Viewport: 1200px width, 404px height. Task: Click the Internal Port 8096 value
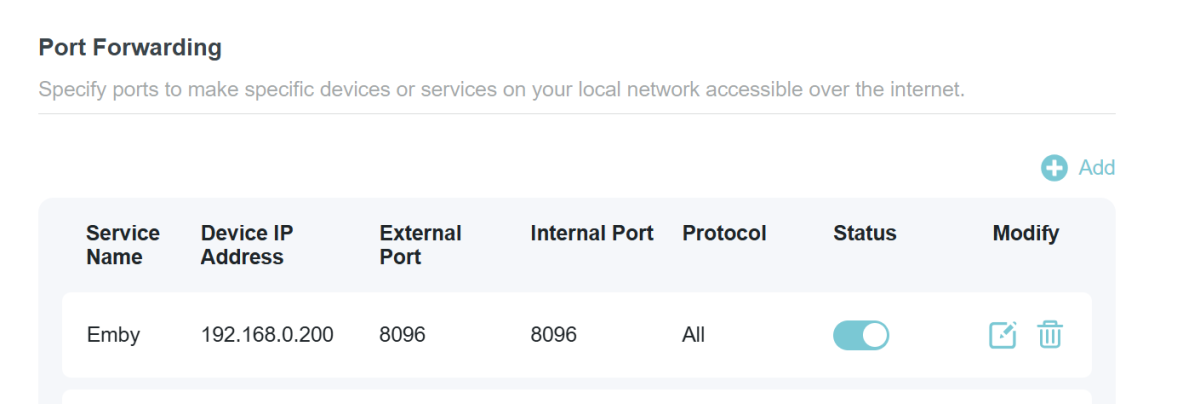[x=553, y=335]
